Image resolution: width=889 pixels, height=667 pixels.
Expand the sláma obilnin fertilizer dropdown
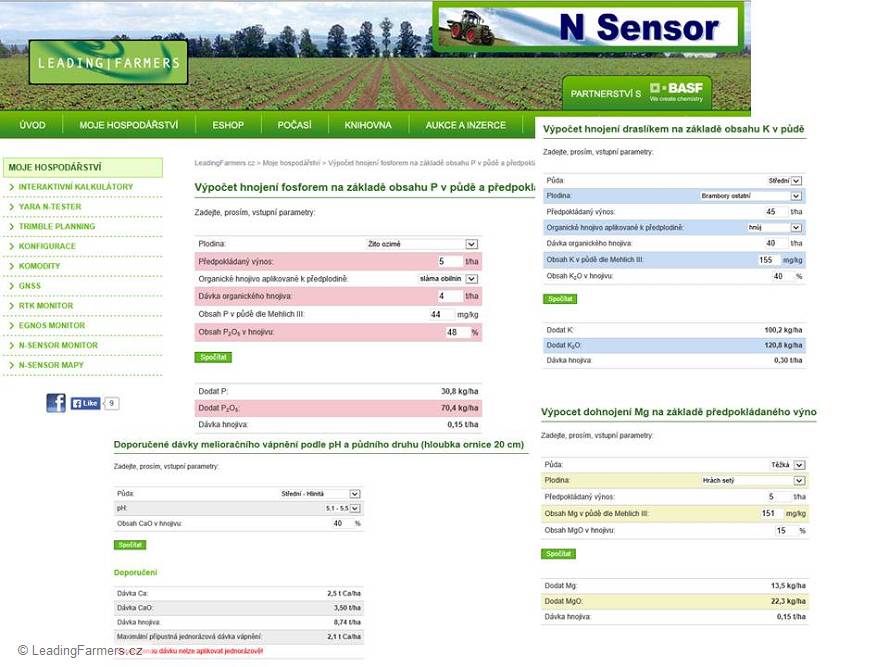[448, 279]
